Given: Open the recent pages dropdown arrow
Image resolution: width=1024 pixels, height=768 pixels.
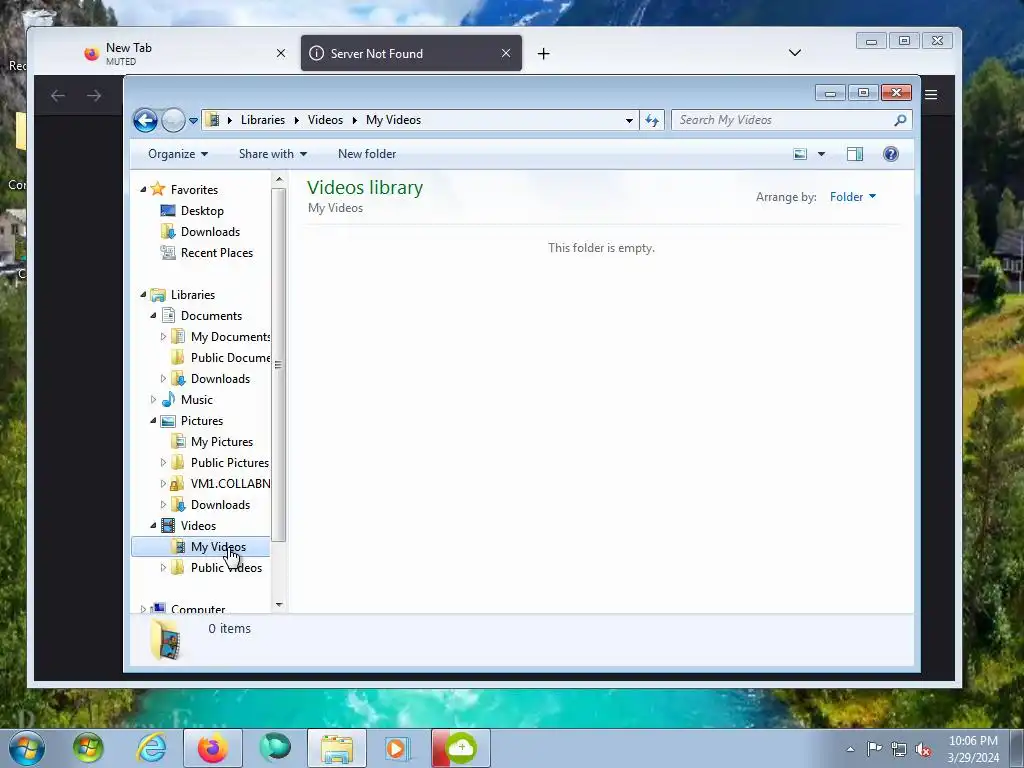Looking at the screenshot, I should click(193, 121).
